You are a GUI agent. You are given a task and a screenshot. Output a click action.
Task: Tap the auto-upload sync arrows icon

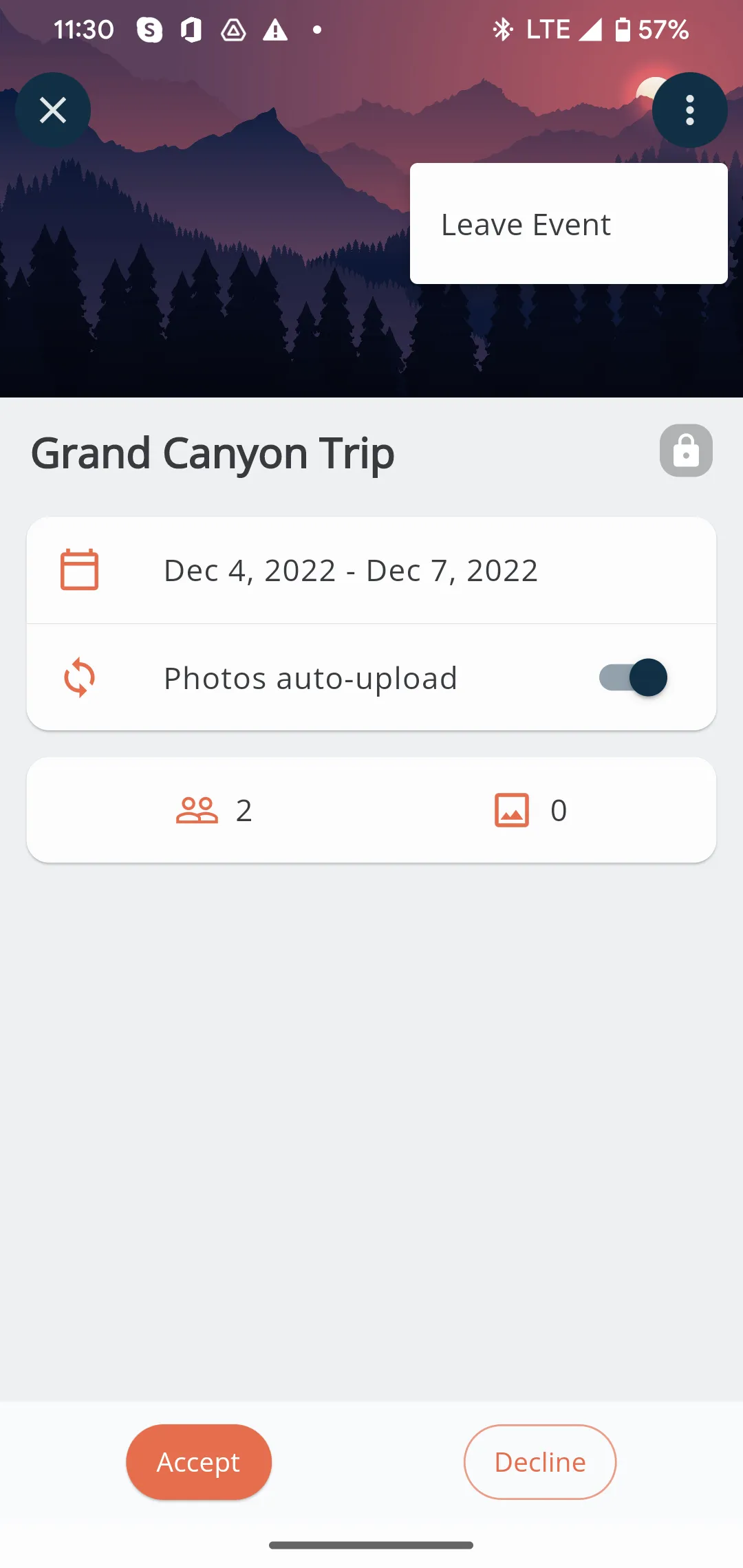coord(79,677)
